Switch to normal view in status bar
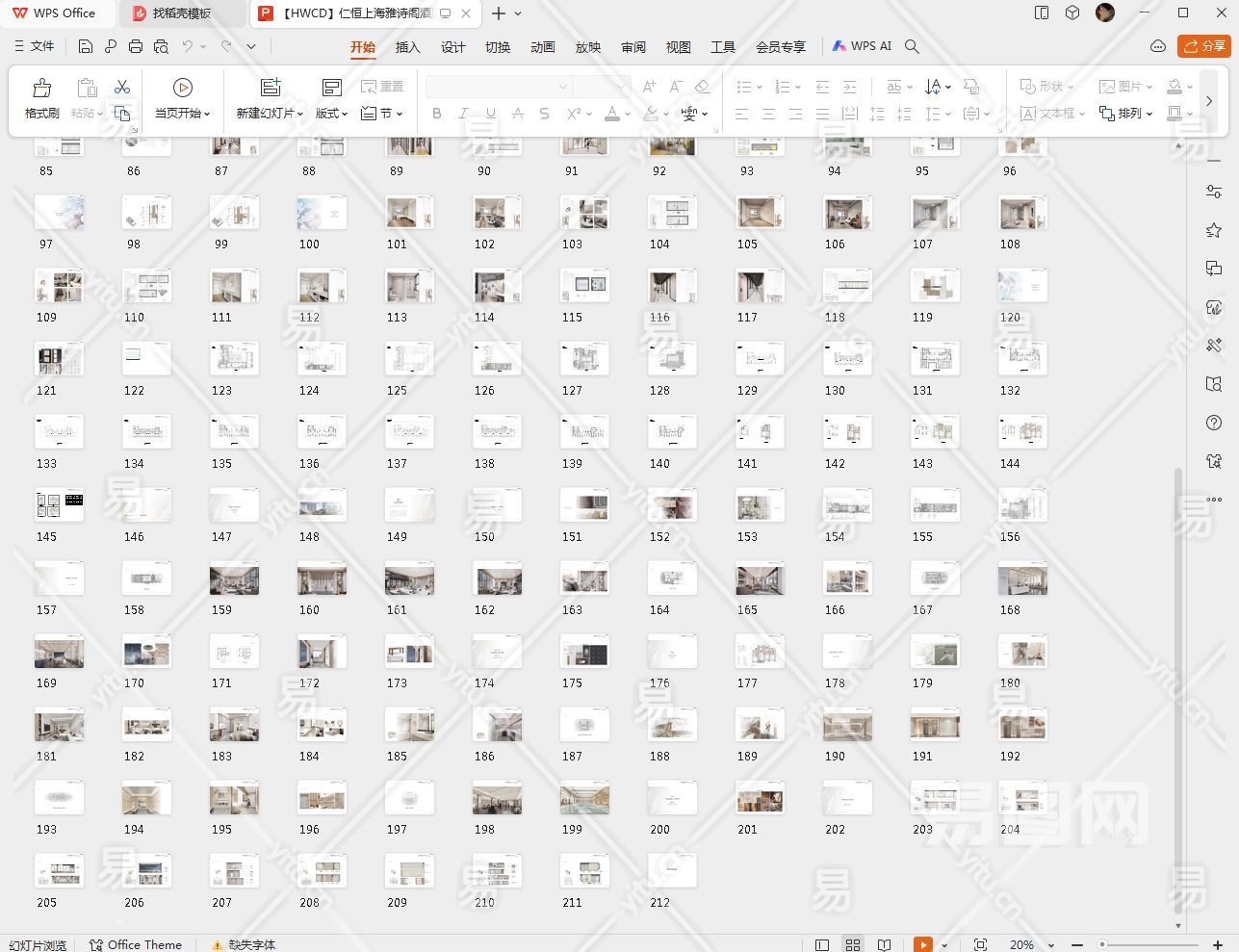Viewport: 1239px width, 952px height. click(x=822, y=944)
